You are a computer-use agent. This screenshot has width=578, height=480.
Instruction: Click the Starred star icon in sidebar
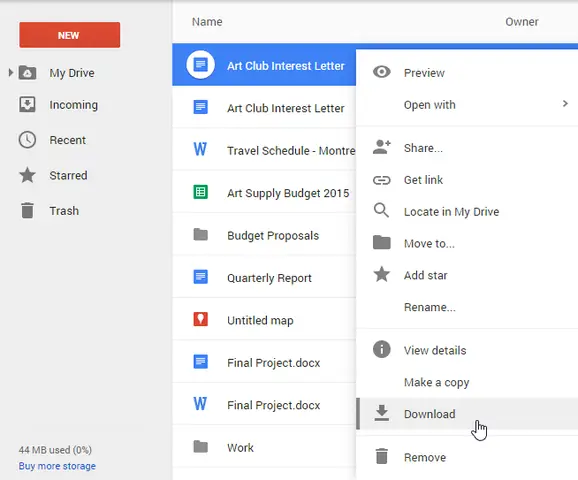(27, 175)
